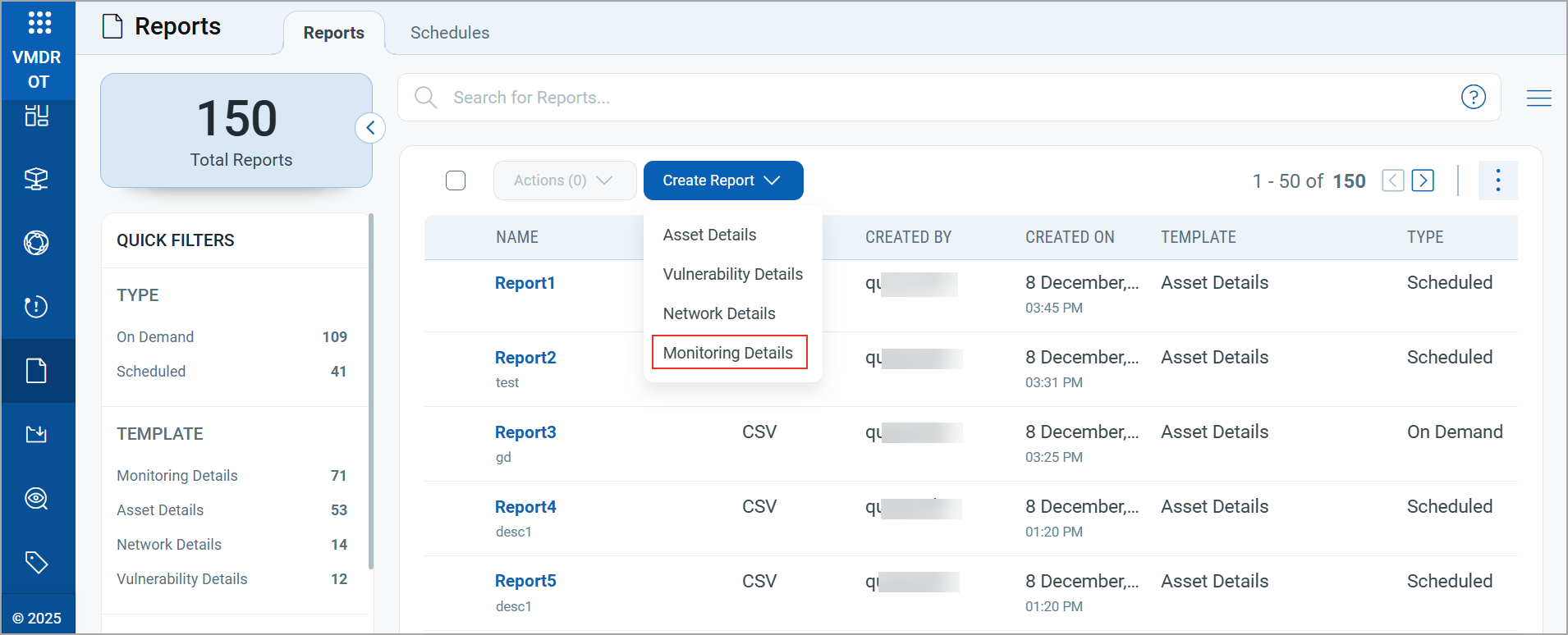
Task: Click the help question mark icon
Action: pos(1473,97)
